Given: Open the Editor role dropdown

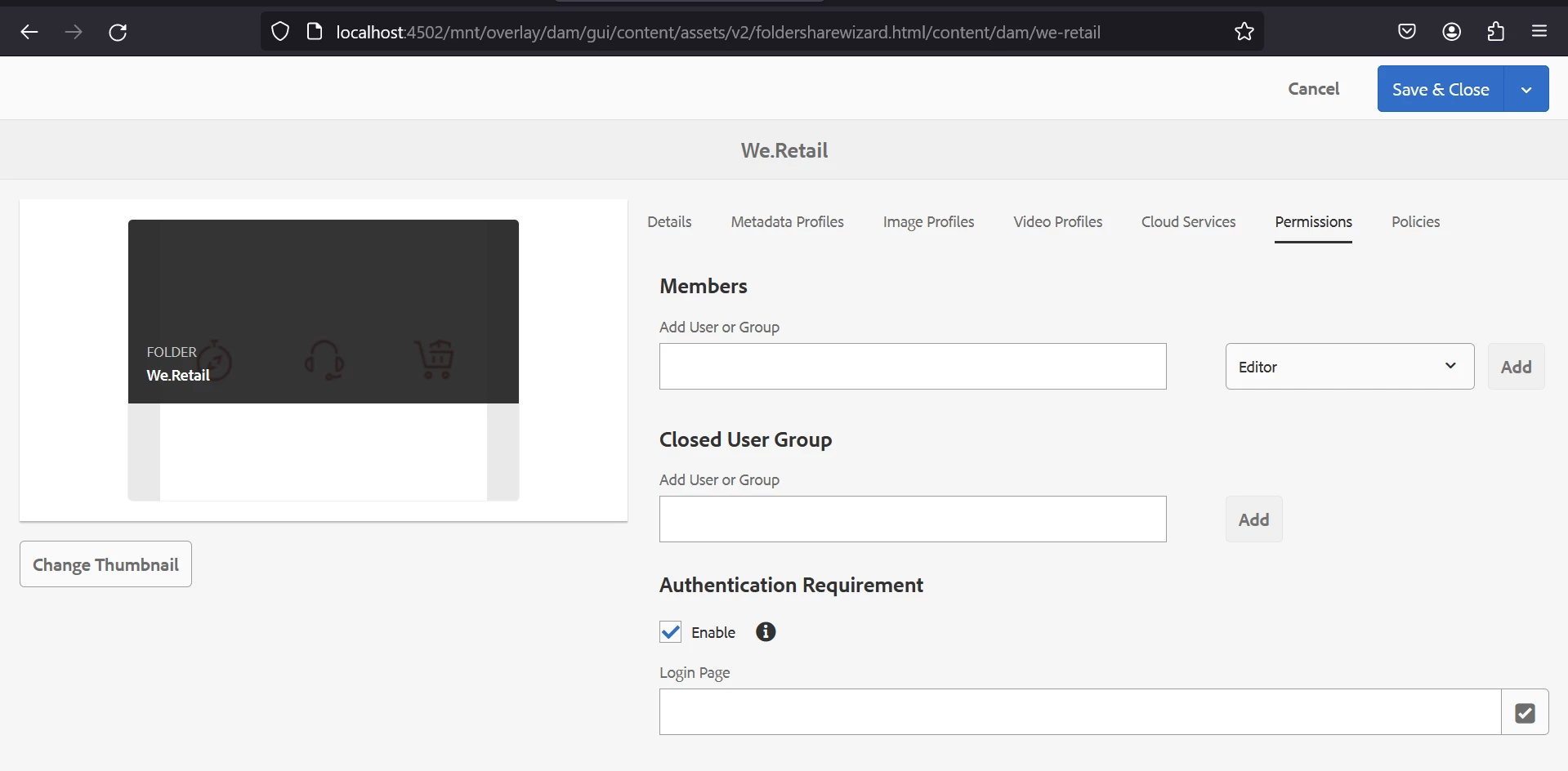Looking at the screenshot, I should coord(1350,367).
